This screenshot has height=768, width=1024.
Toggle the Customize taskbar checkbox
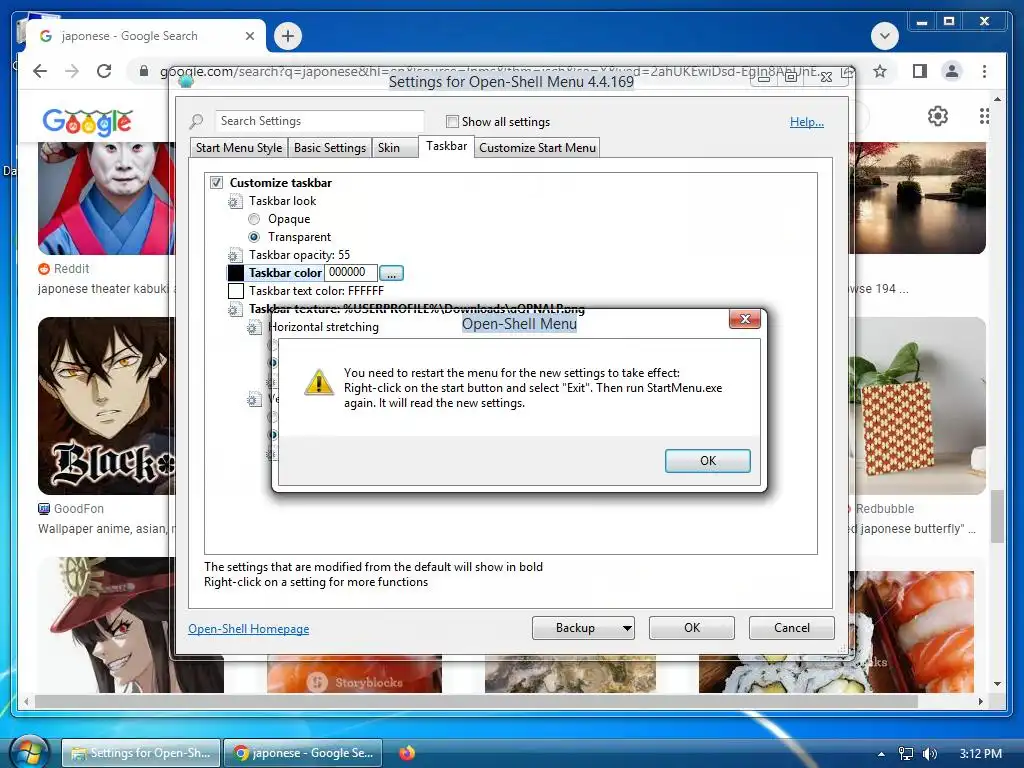[x=216, y=182]
